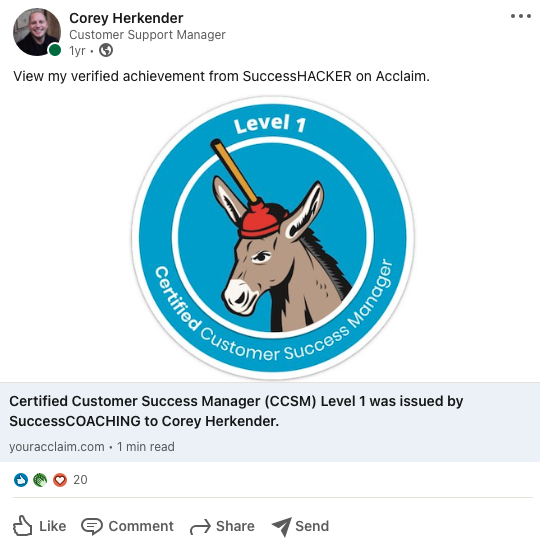Like the post with the thumbs-up button
The image size is (540, 554).
39,526
